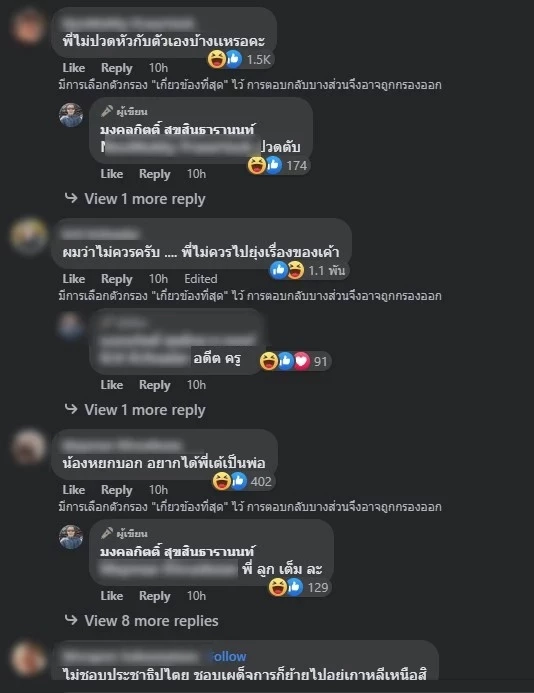This screenshot has width=534, height=693.
Task: Click the heart reaction beside 91
Action: (x=301, y=361)
